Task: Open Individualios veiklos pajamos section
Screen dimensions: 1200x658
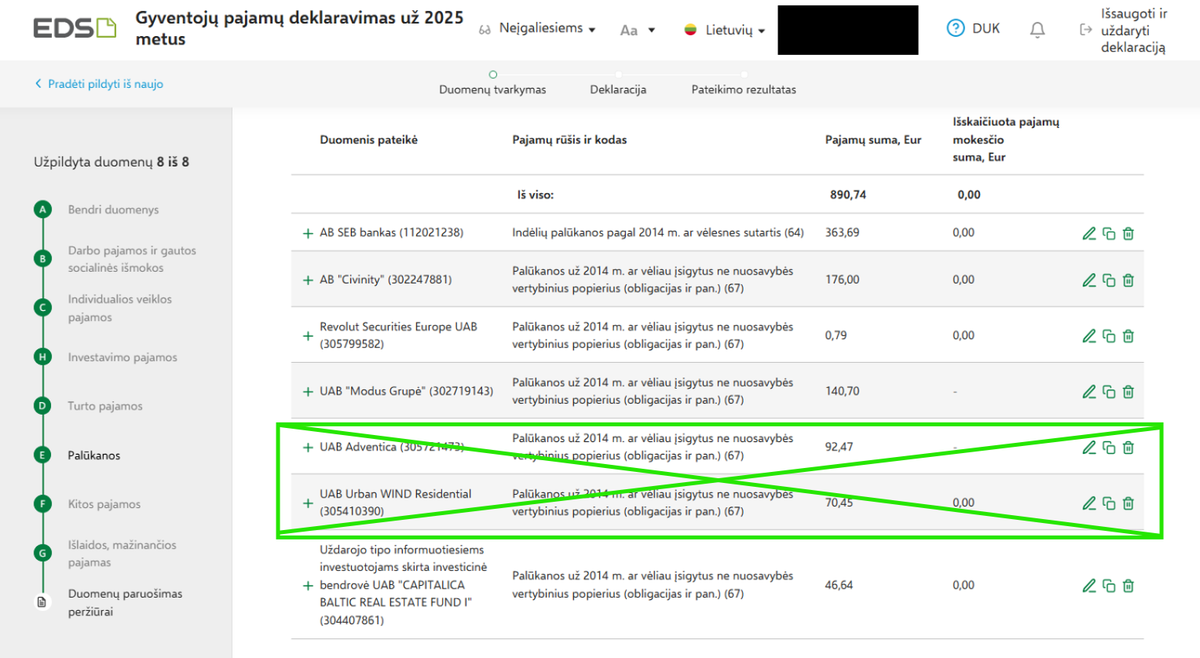Action: coord(120,308)
